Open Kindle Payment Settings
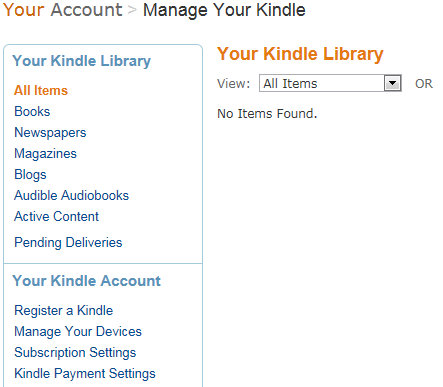 (x=85, y=373)
